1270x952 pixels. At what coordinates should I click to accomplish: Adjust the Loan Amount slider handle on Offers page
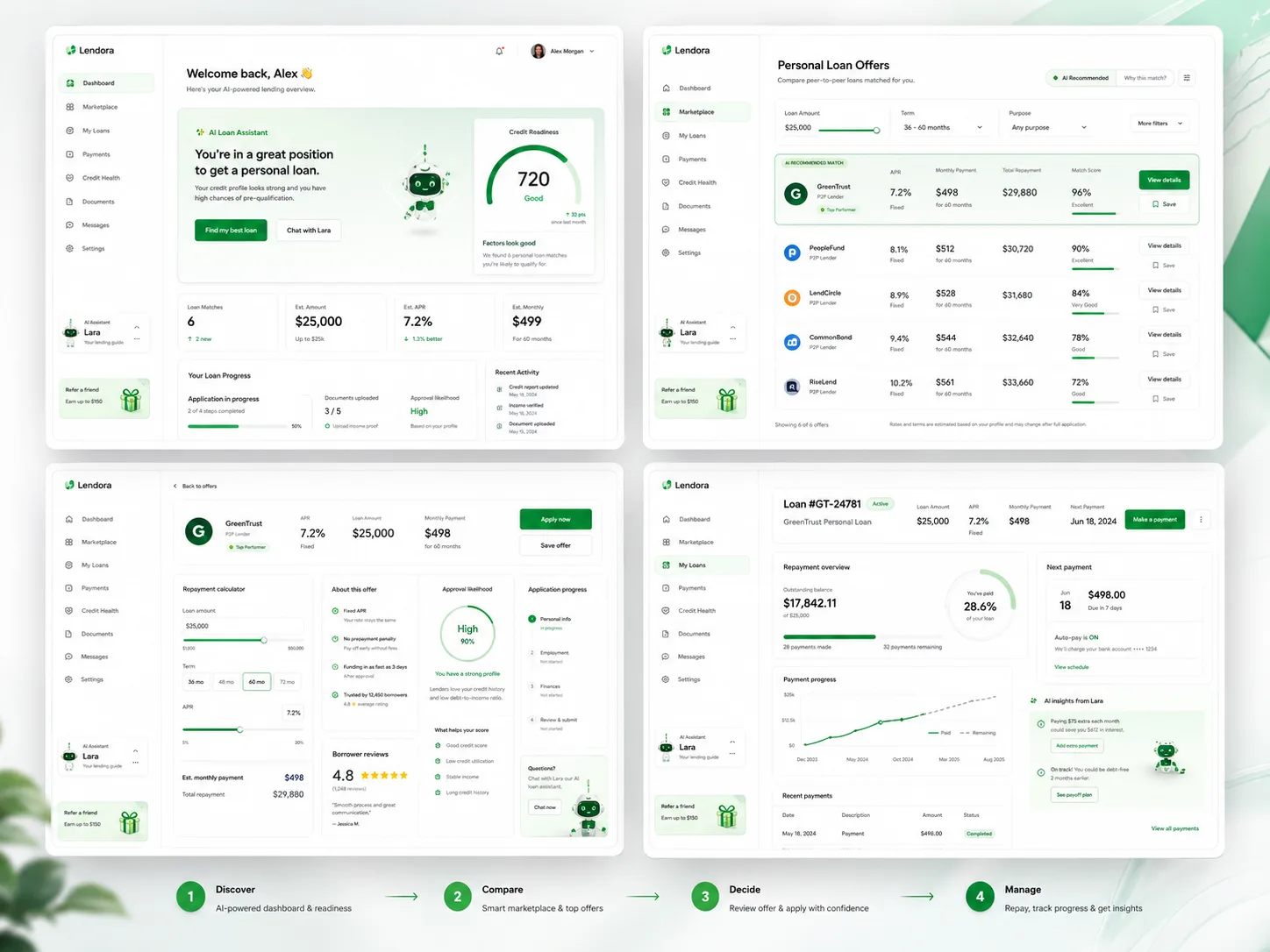click(876, 131)
